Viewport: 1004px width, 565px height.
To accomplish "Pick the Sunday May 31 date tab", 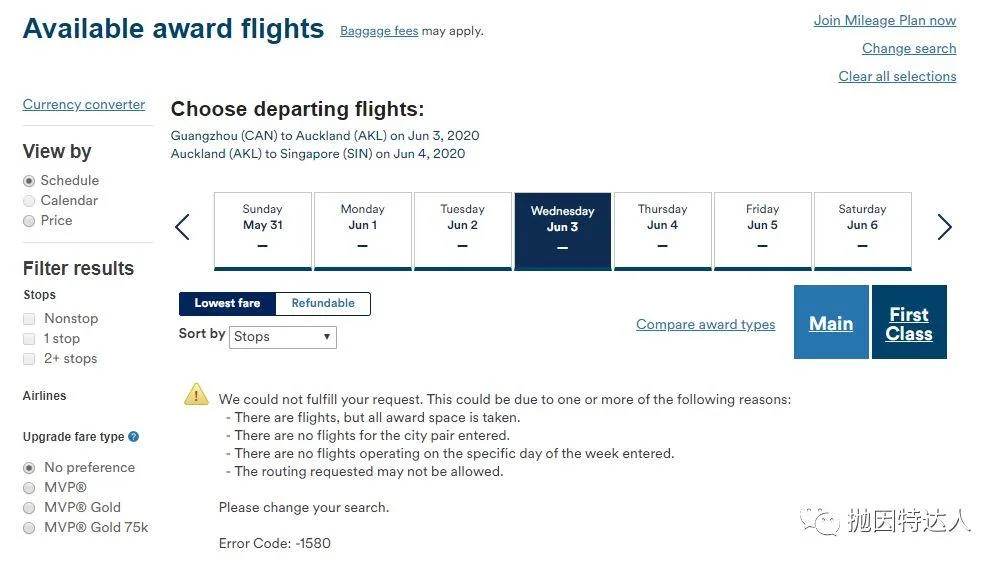I will tap(263, 231).
